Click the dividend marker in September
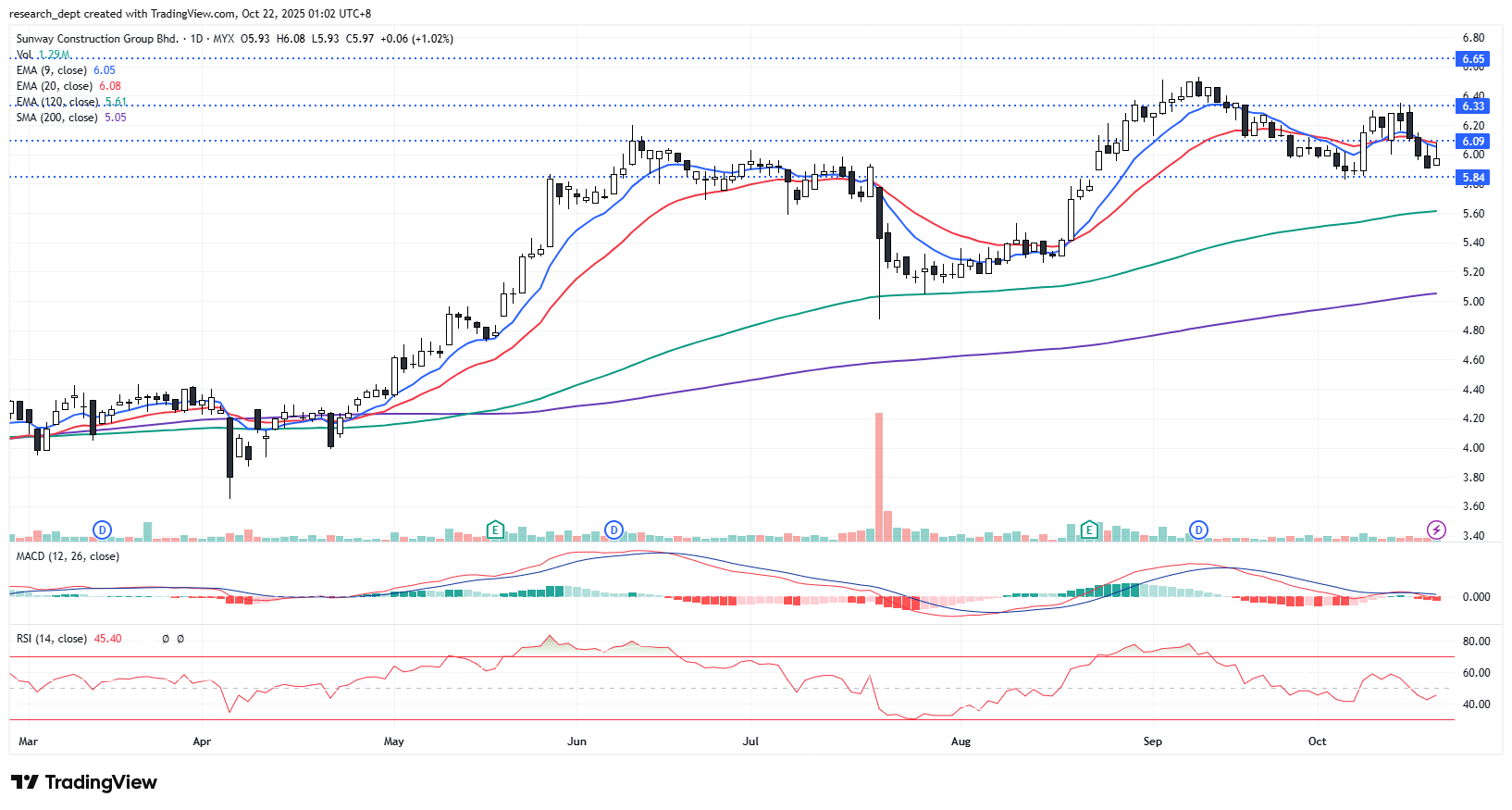 point(1198,530)
